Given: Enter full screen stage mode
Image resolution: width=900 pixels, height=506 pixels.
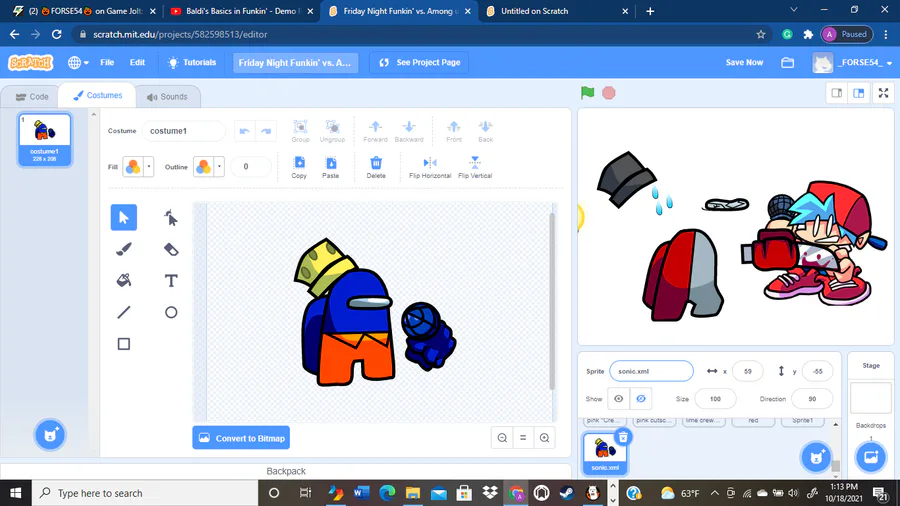Looking at the screenshot, I should 883,93.
